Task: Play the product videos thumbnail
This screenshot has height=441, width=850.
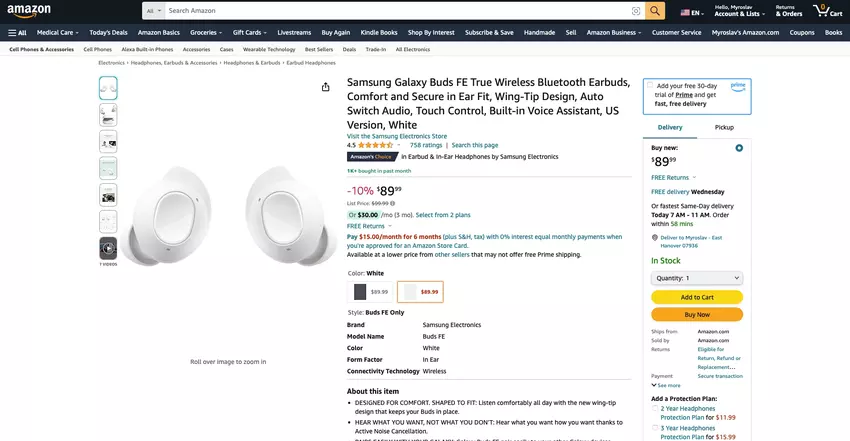Action: click(108, 247)
